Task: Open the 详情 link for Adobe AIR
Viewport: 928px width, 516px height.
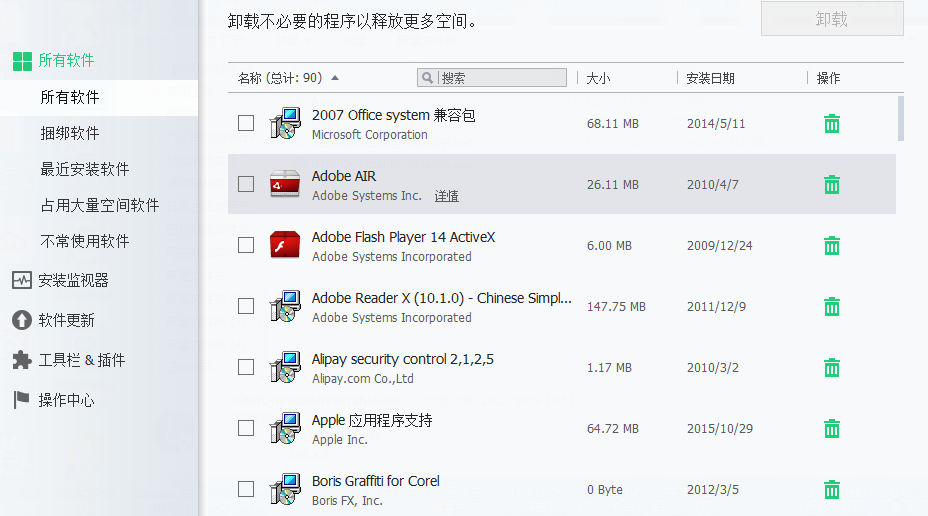Action: (x=446, y=196)
